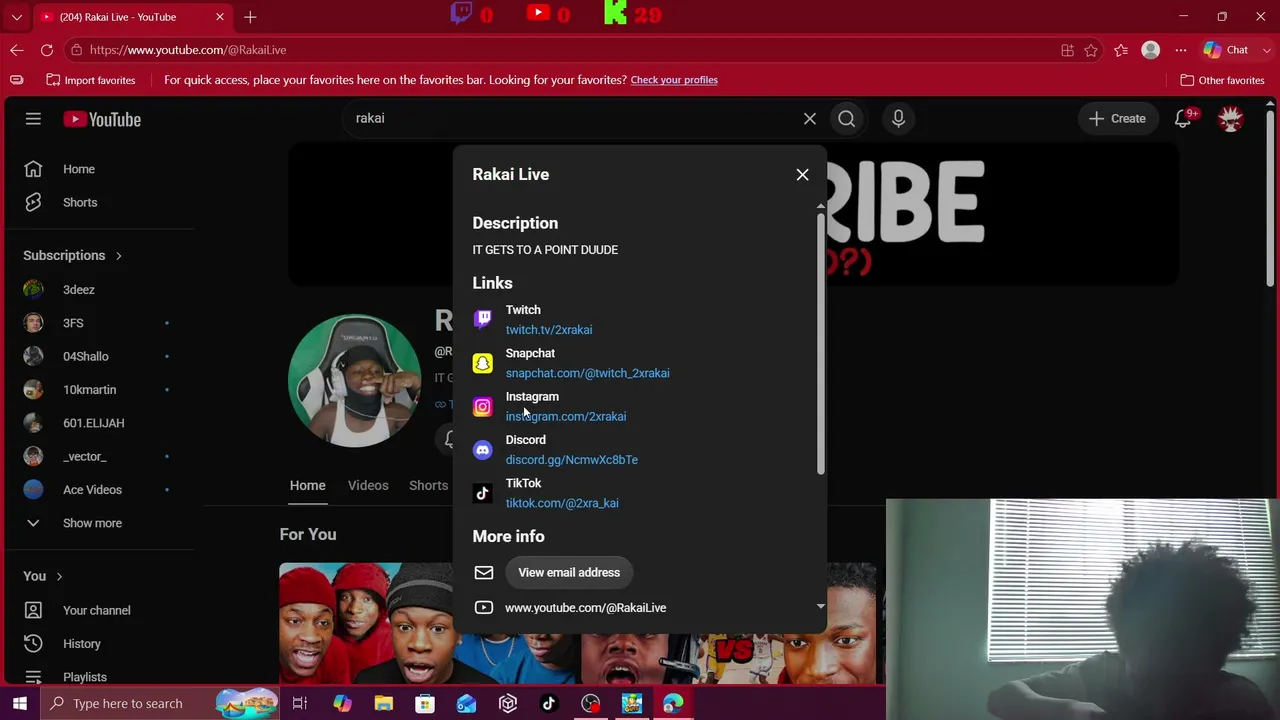Open browser Settings and more menu

coord(1181,50)
